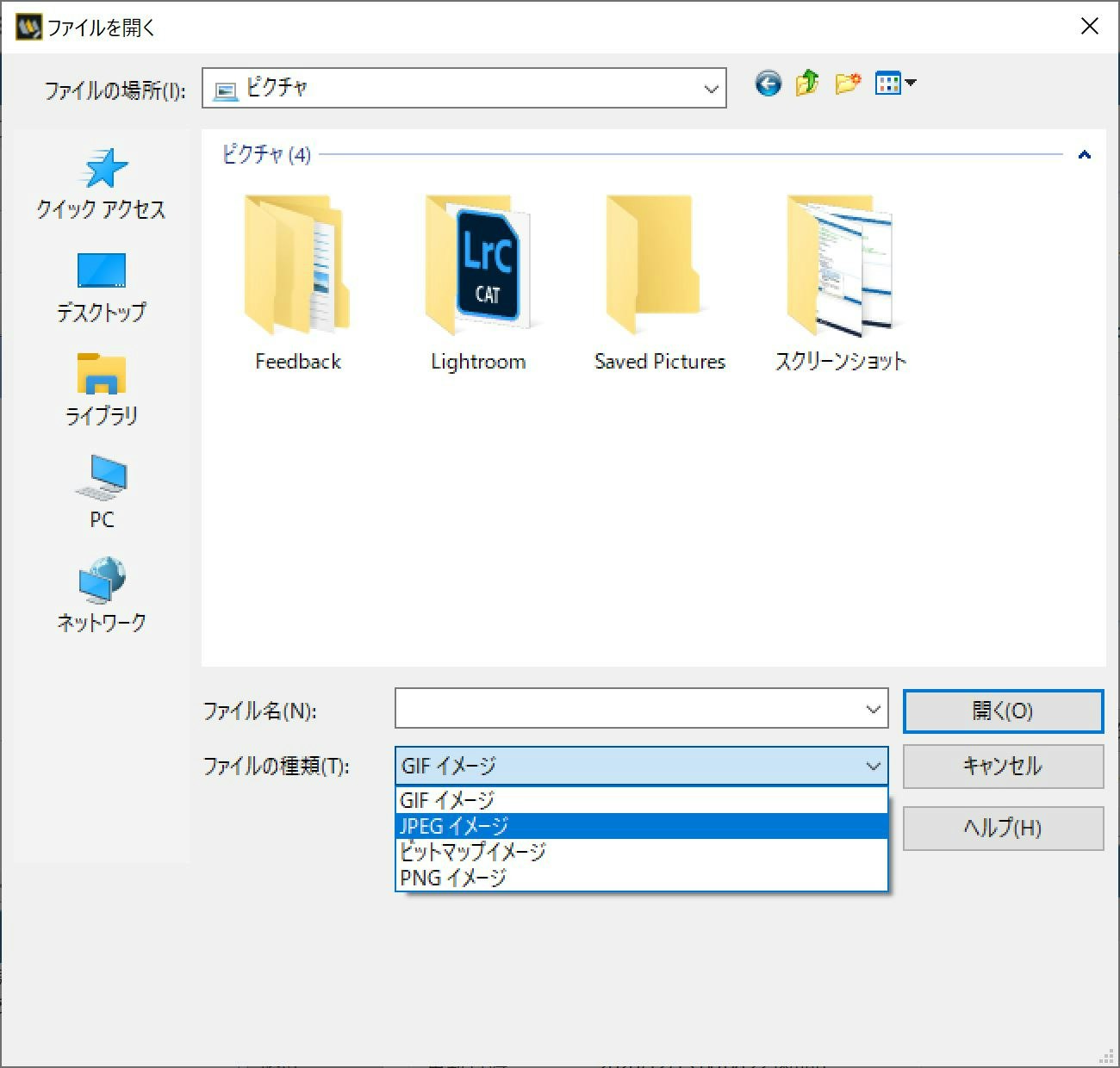This screenshot has width=1120, height=1068.
Task: Go up one folder level with the up icon
Action: 806,84
